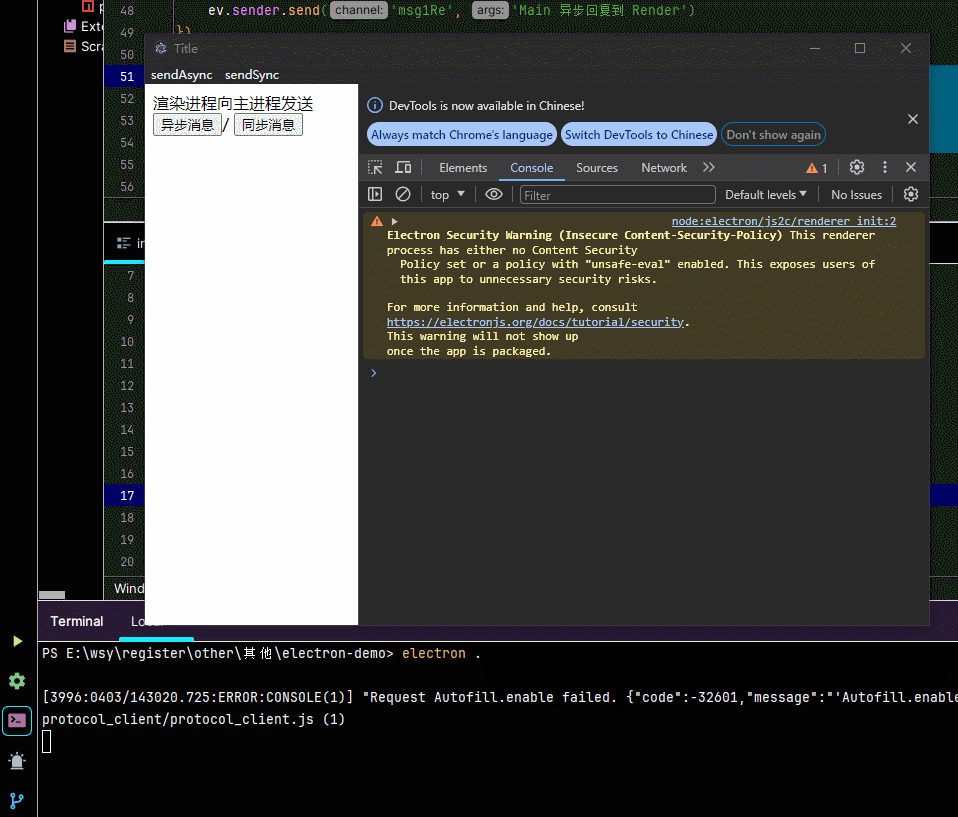This screenshot has width=958, height=817.
Task: Select the Terminal tab in the IDE
Action: click(x=77, y=621)
